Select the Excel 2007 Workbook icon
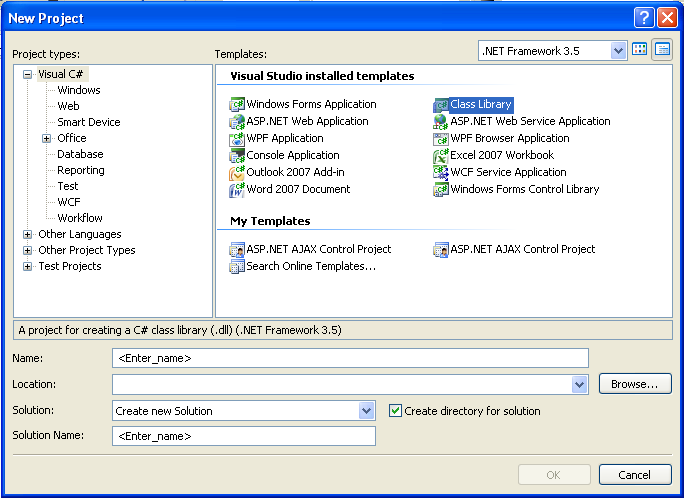The height and width of the screenshot is (498, 684). [441, 156]
